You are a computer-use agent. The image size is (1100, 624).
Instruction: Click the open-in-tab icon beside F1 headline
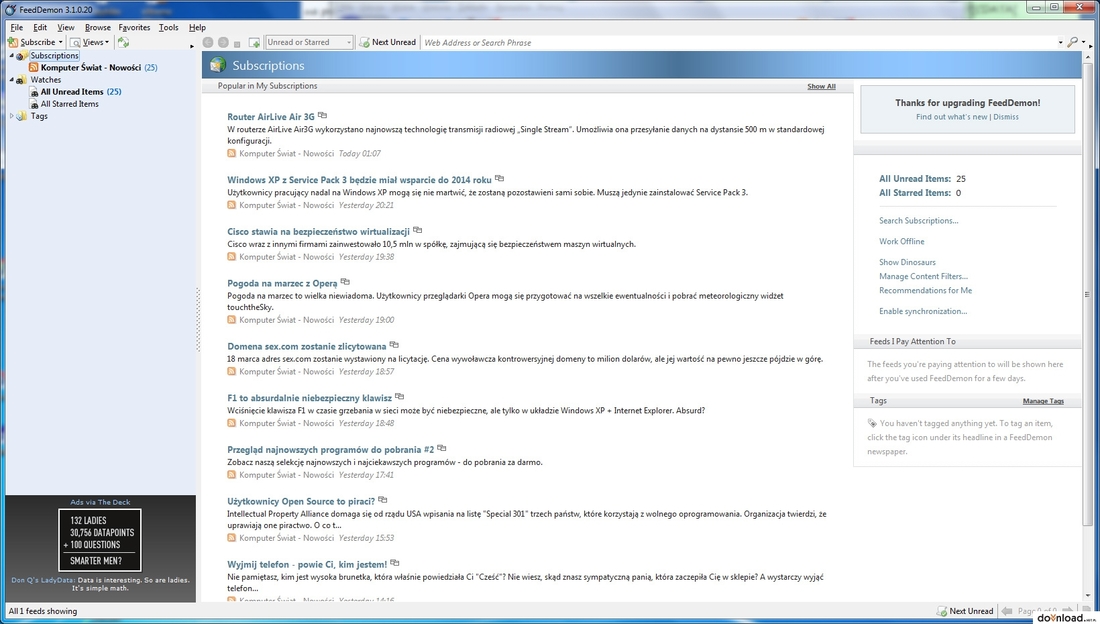(x=399, y=397)
